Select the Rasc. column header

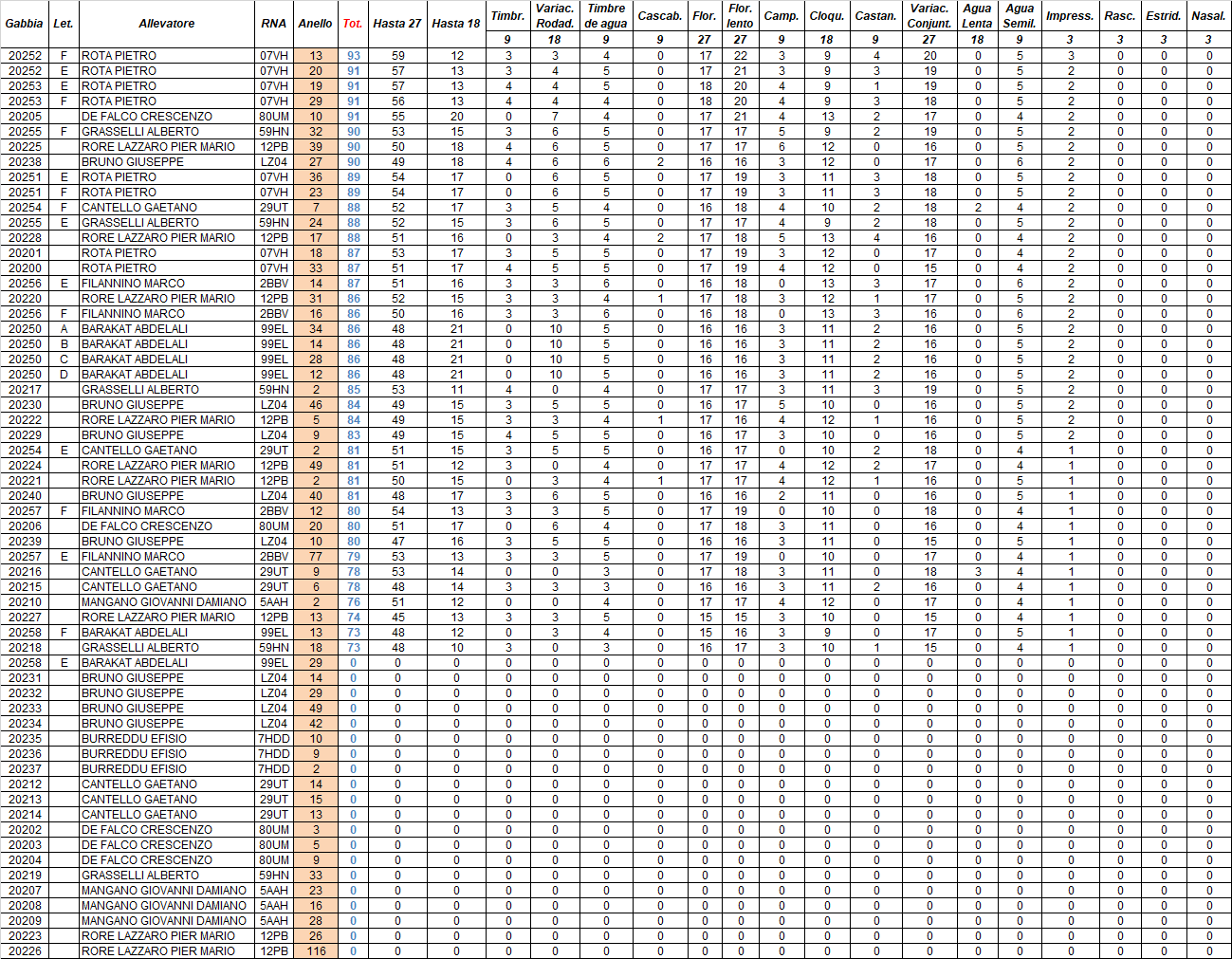[x=1120, y=16]
